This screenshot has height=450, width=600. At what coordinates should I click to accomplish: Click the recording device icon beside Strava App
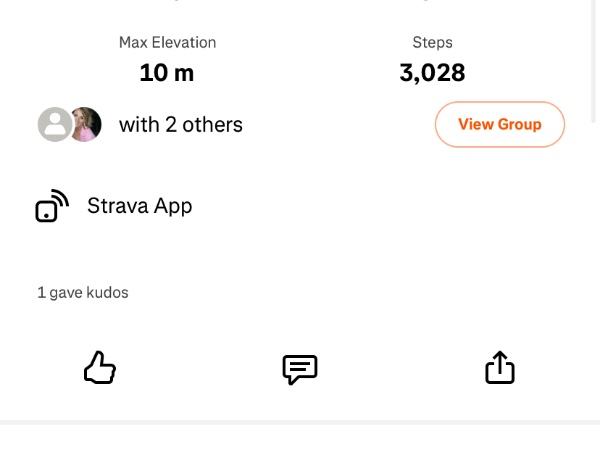point(52,206)
